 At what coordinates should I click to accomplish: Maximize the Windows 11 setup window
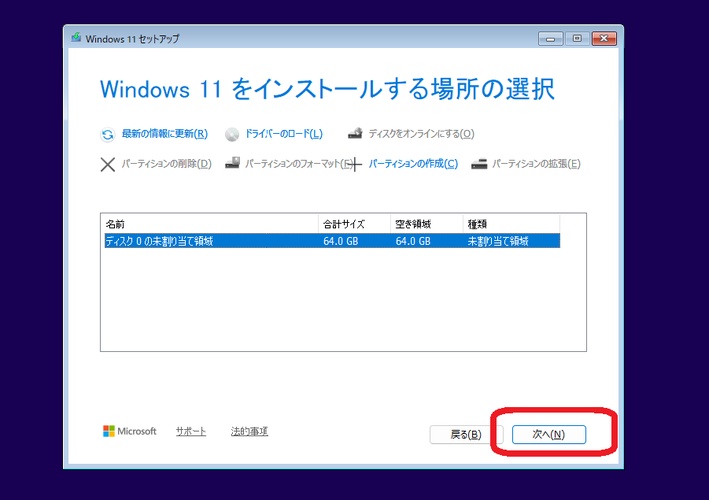(x=577, y=39)
